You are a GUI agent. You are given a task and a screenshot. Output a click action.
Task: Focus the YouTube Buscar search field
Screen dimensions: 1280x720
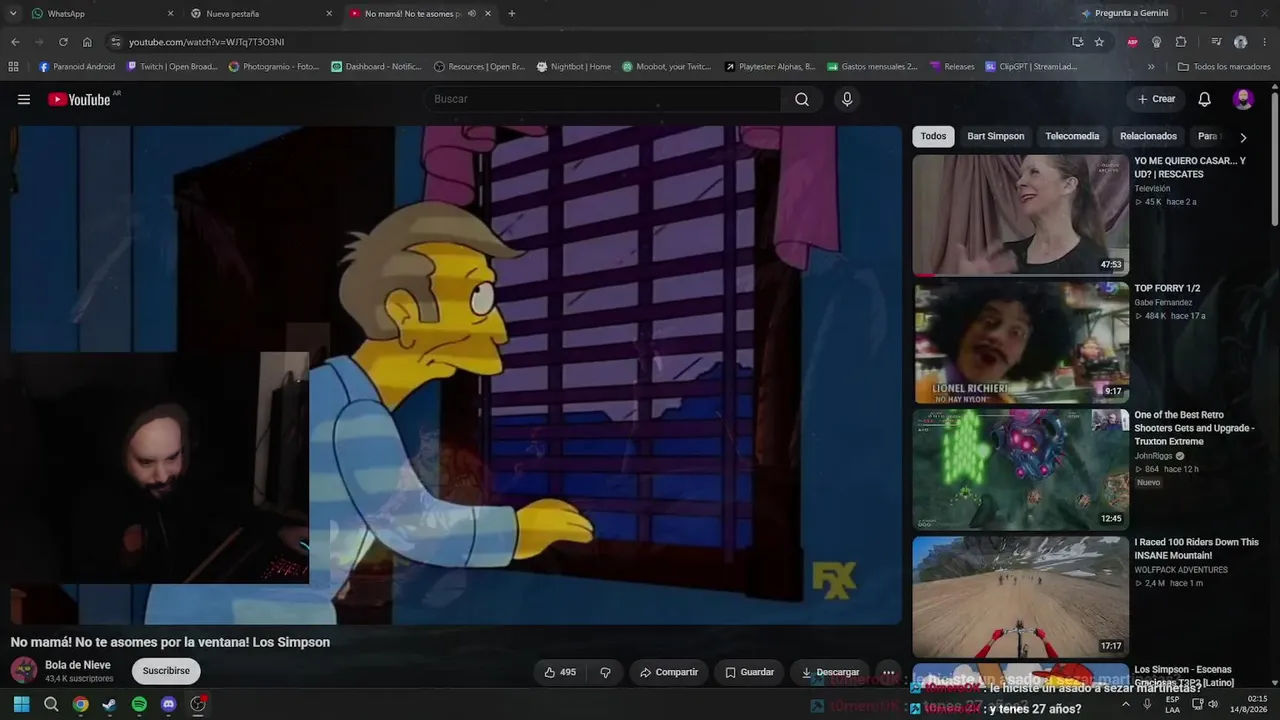pos(604,99)
